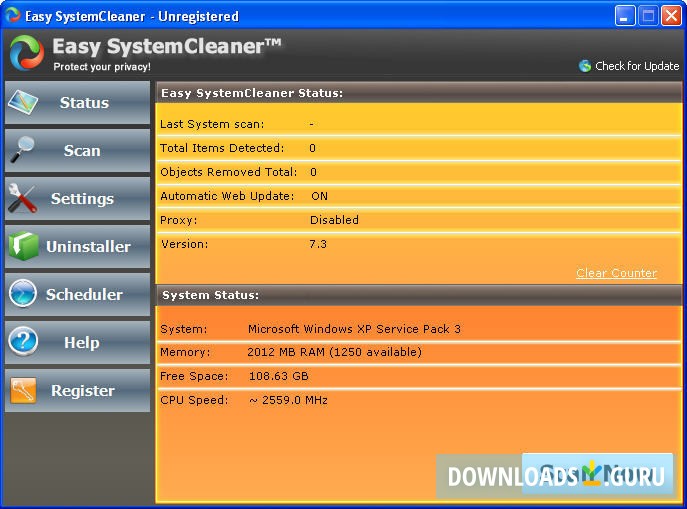Open the Status tab label
The image size is (687, 509).
tap(84, 103)
